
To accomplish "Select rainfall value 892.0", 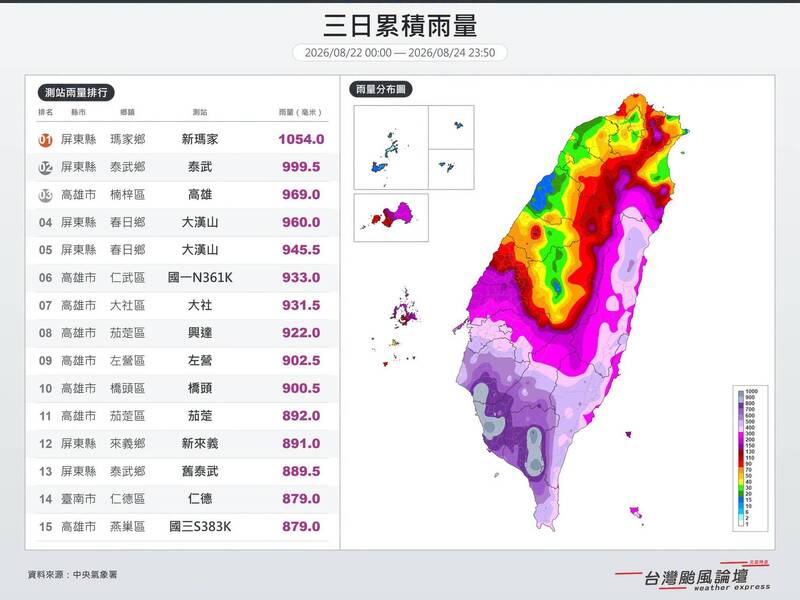I will coord(301,416).
